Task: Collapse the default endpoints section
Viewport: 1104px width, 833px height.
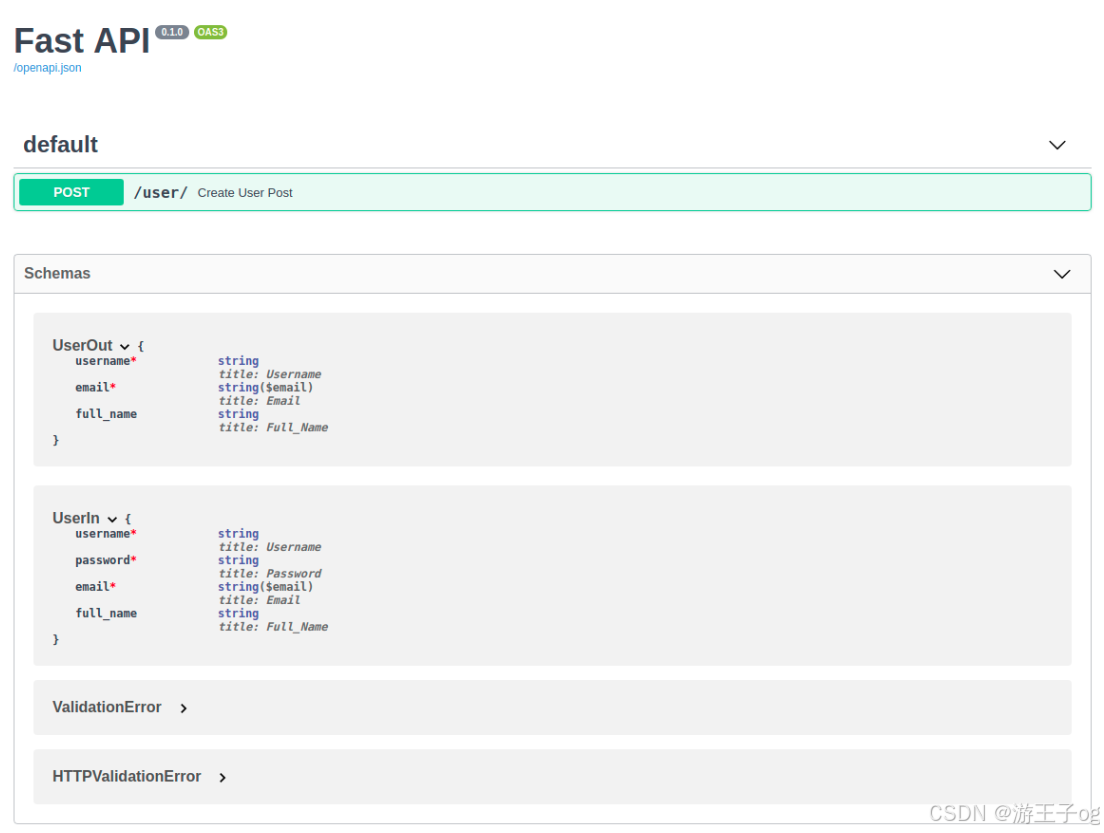Action: (1057, 145)
